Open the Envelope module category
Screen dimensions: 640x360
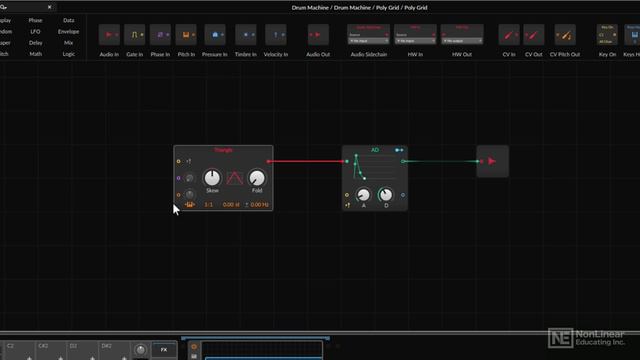[x=69, y=31]
